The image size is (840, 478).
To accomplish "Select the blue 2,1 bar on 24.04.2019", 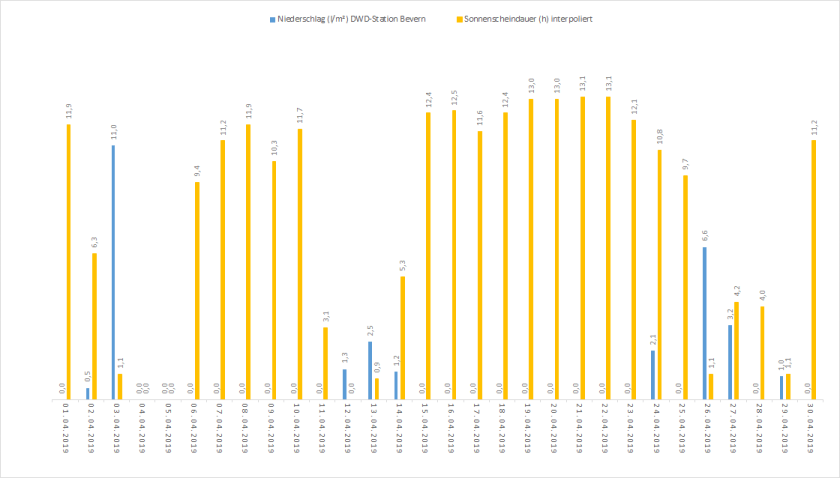I will [653, 374].
